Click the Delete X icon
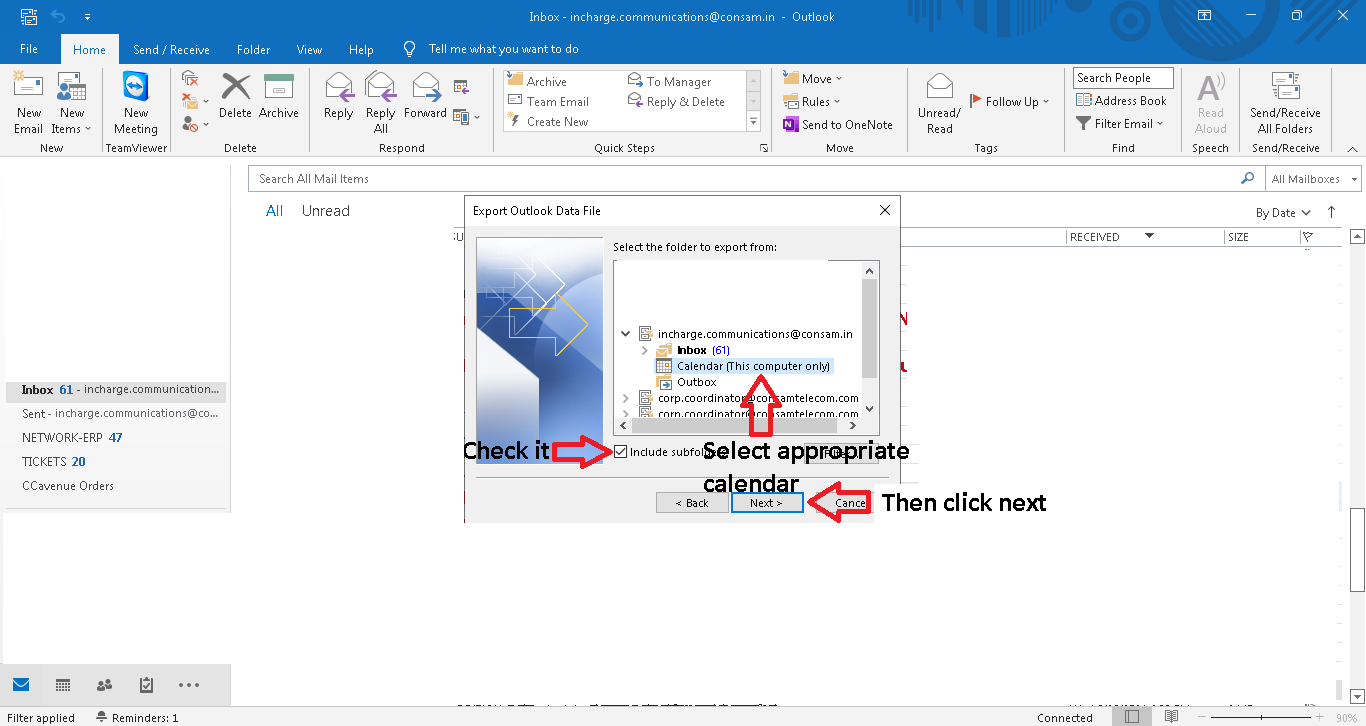The height and width of the screenshot is (726, 1366). pyautogui.click(x=235, y=85)
